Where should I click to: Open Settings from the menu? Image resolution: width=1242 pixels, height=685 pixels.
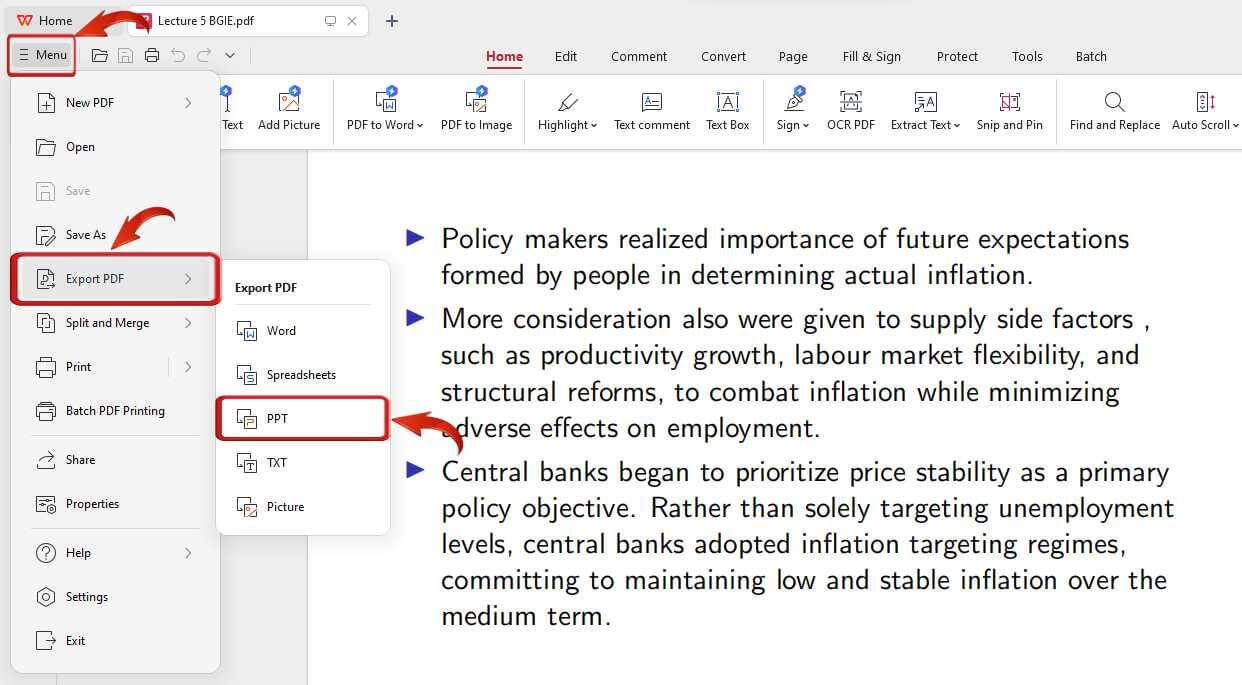pos(115,596)
